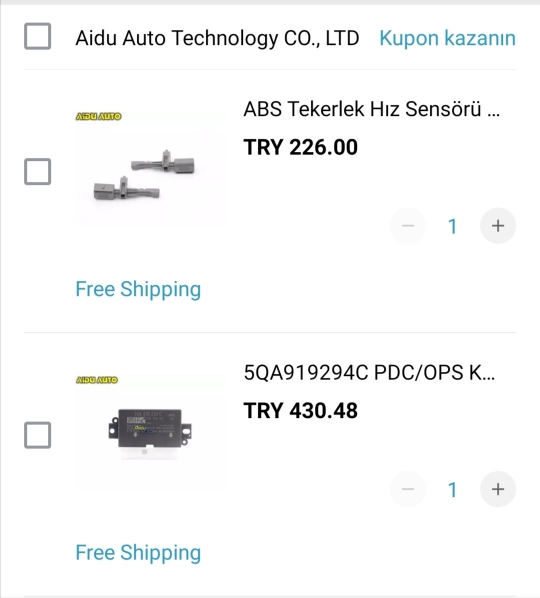Click the TRY 226.00 price
The image size is (540, 598).
(301, 147)
